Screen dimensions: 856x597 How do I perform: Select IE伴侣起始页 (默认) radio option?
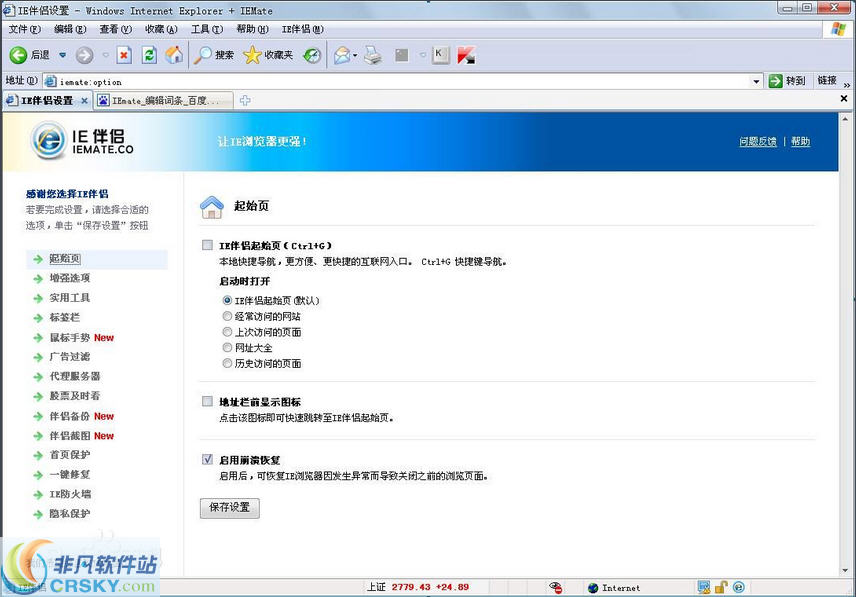tap(227, 300)
